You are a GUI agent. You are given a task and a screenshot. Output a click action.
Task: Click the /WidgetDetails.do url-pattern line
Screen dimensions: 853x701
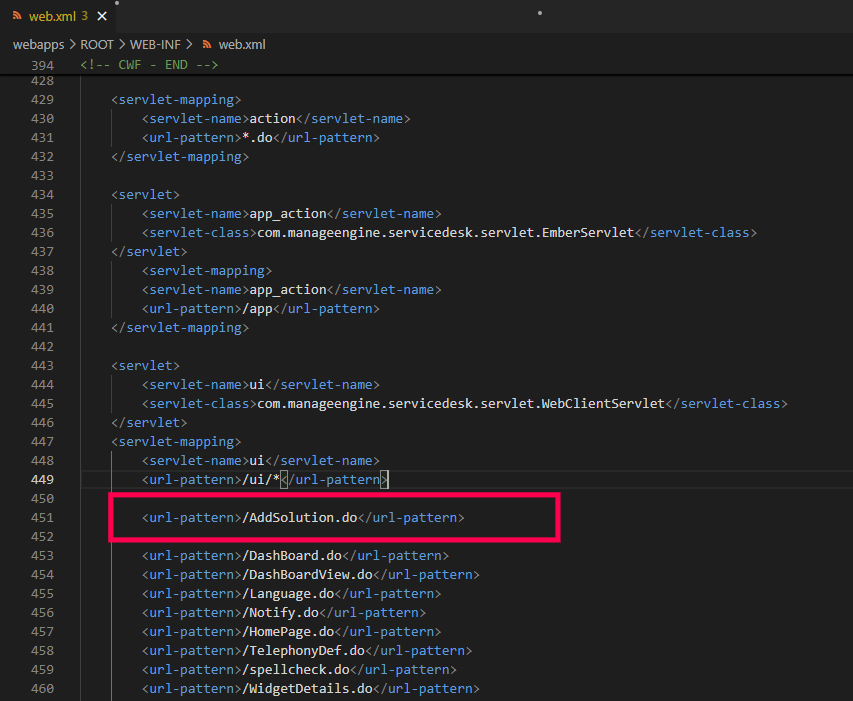pos(308,689)
